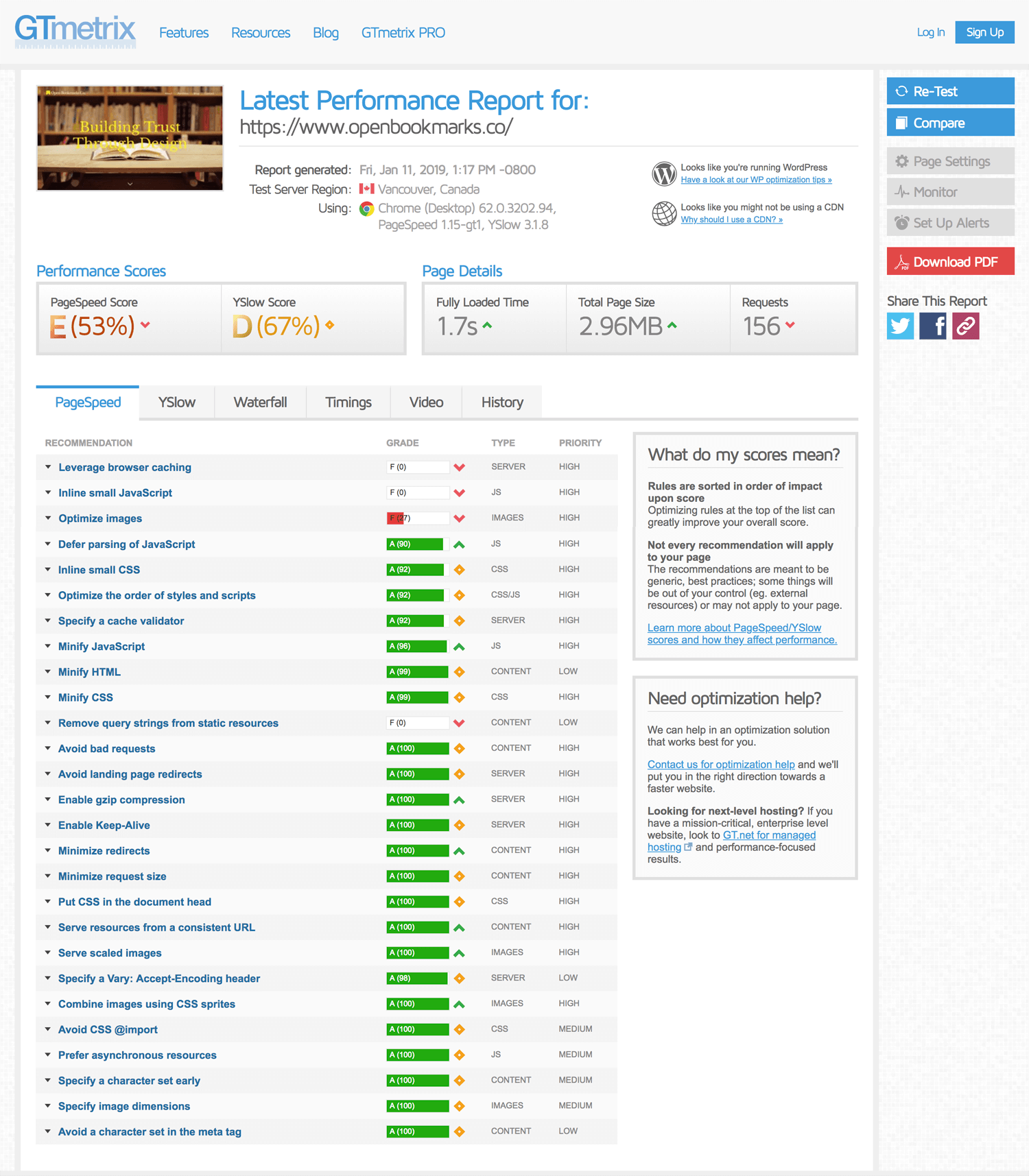This screenshot has width=1029, height=1176.
Task: Expand Put CSS in the document head
Action: coord(134,902)
